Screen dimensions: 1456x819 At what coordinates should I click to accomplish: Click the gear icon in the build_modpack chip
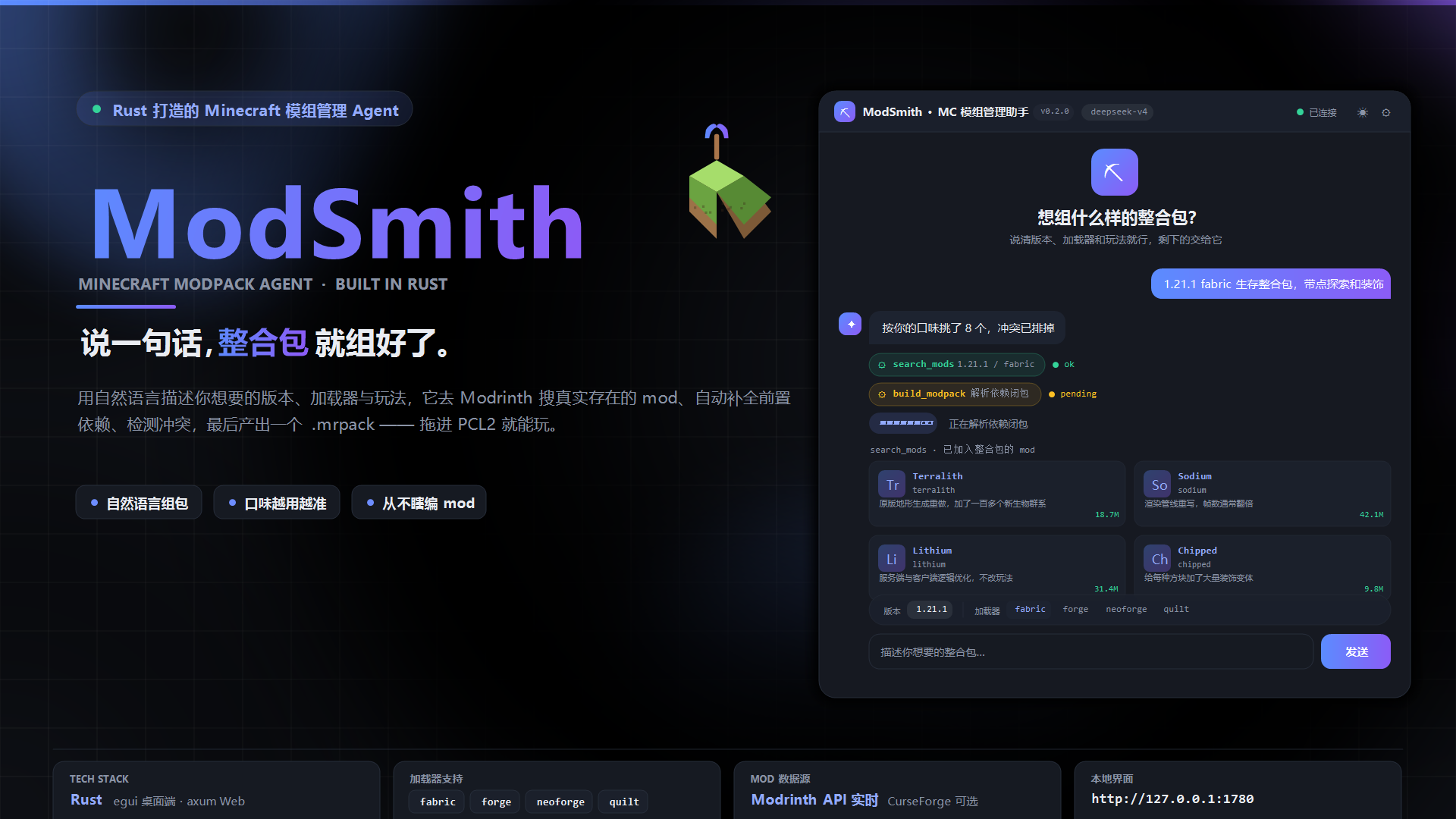coord(882,394)
